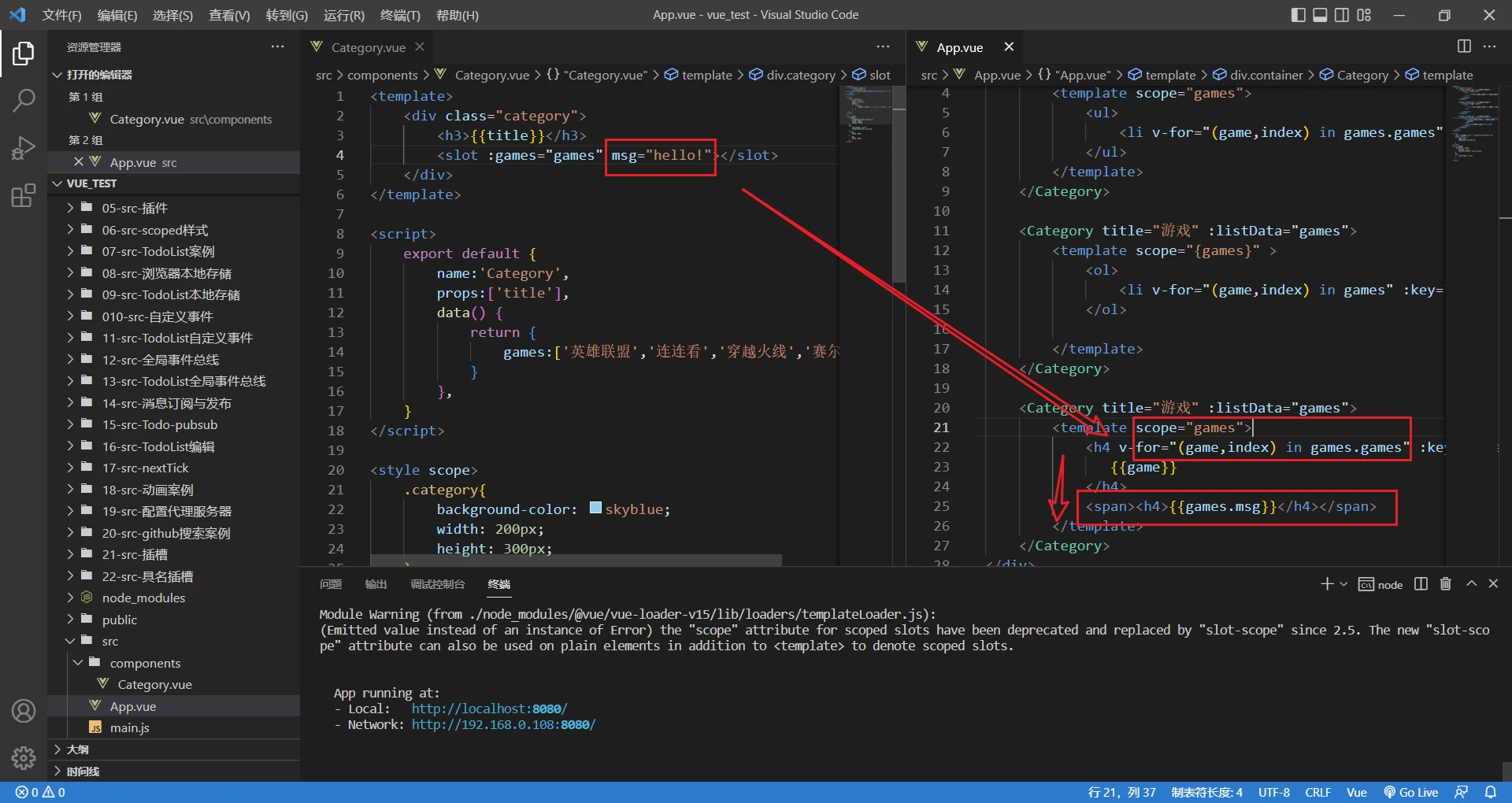Click the skyblue color swatch

coord(595,509)
